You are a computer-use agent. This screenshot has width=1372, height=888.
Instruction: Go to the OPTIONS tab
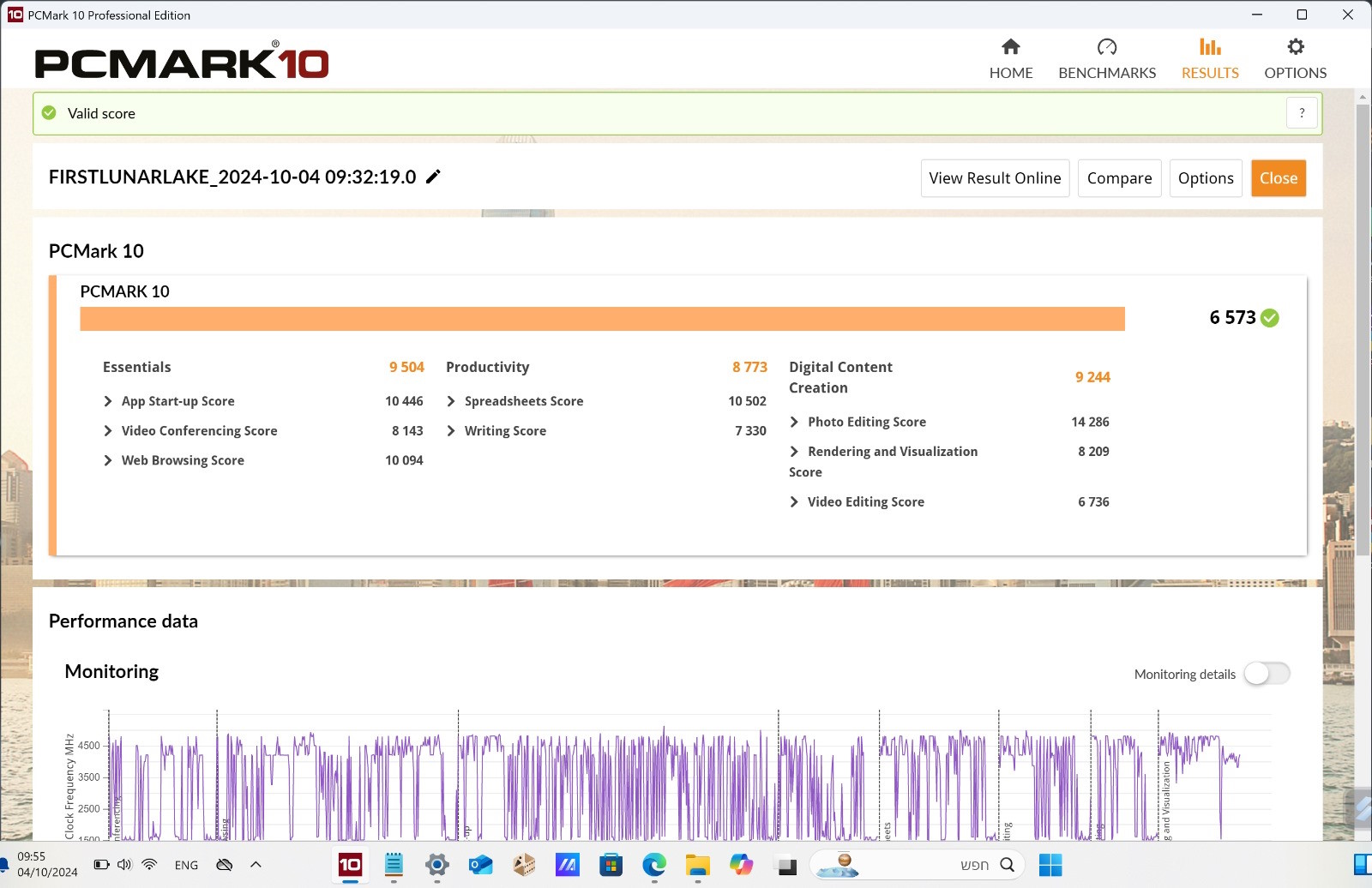[1295, 58]
